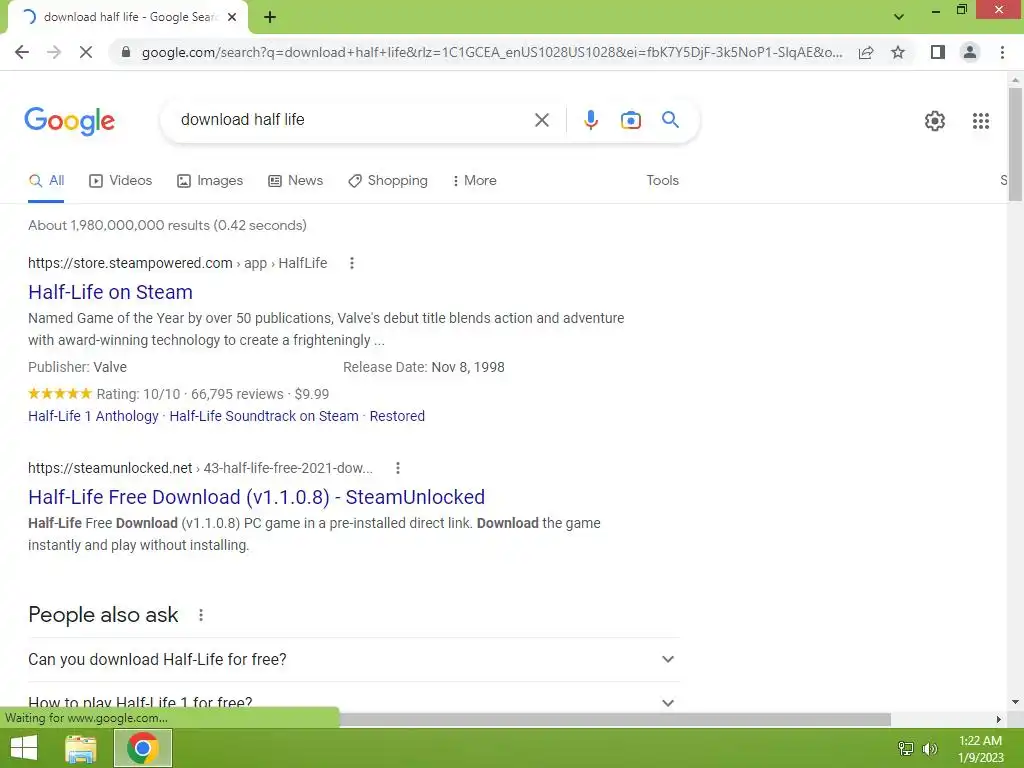Expand 'How to play Half-Life 1 for free?'
Screen dimensions: 1024x768
tap(353, 703)
